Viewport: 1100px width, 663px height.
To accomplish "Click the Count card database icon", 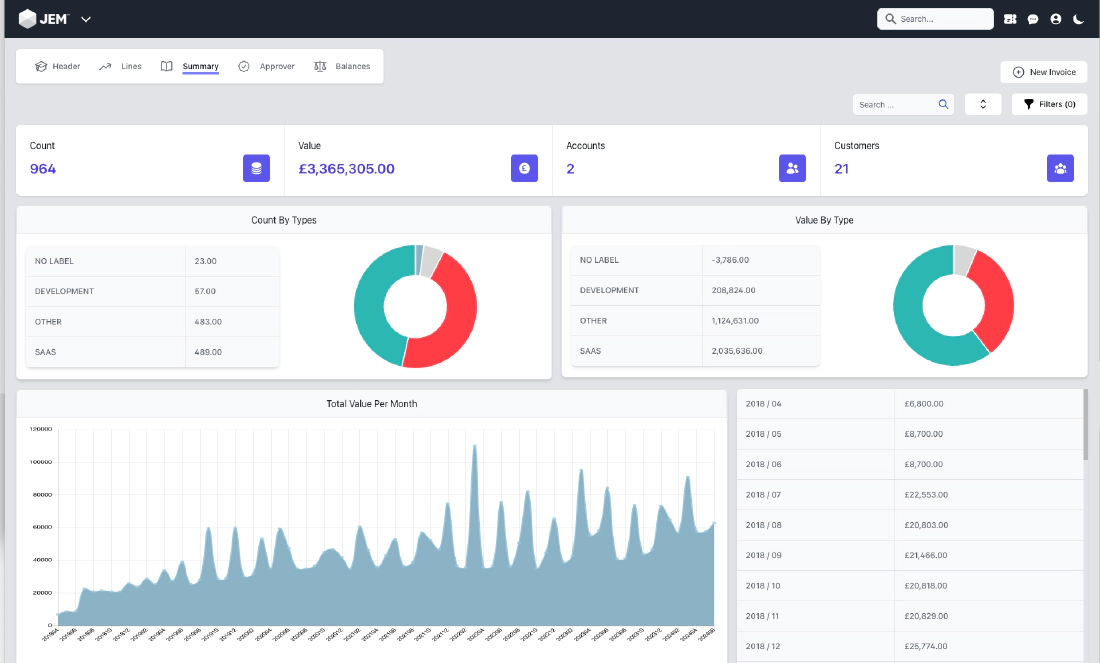I will [256, 168].
